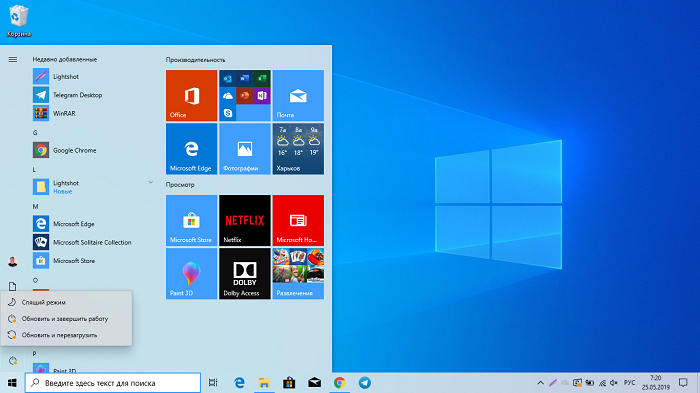Expand the Start menu hamburger navigation
The image size is (700, 393).
[12, 59]
